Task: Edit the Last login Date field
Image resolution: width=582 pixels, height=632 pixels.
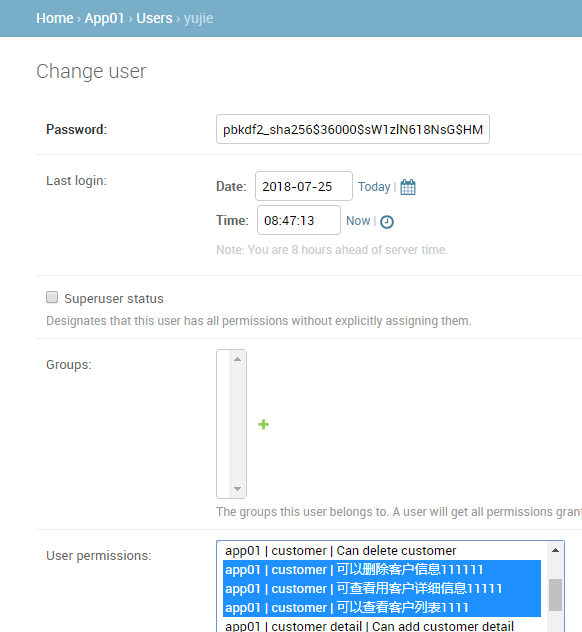Action: (x=304, y=186)
